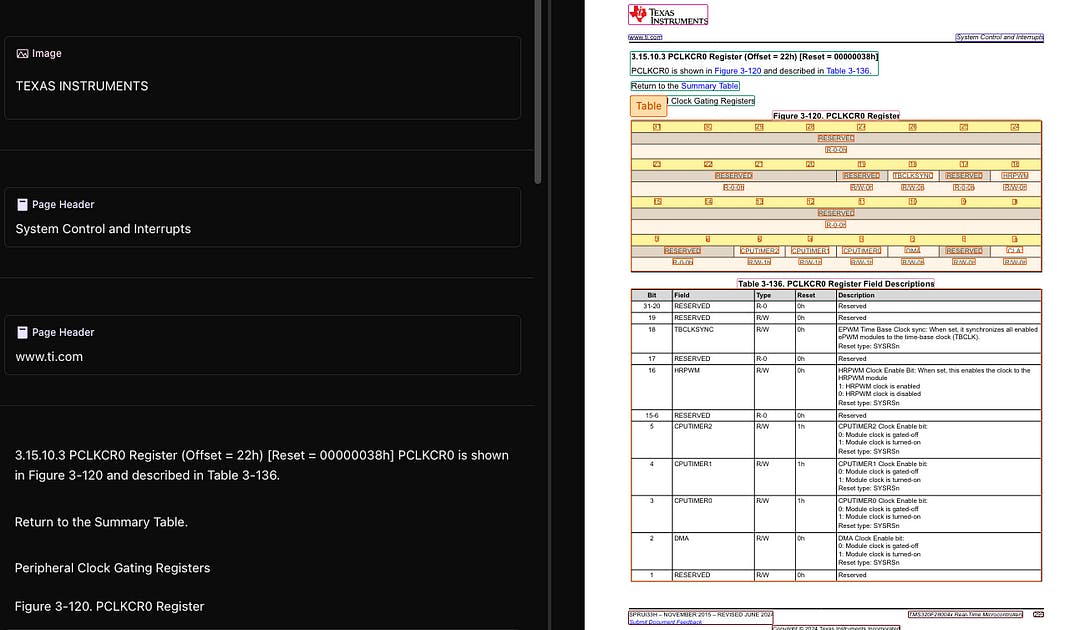Click the TBCLKSYNC cell in register figure
The height and width of the screenshot is (630, 1080).
[912, 176]
